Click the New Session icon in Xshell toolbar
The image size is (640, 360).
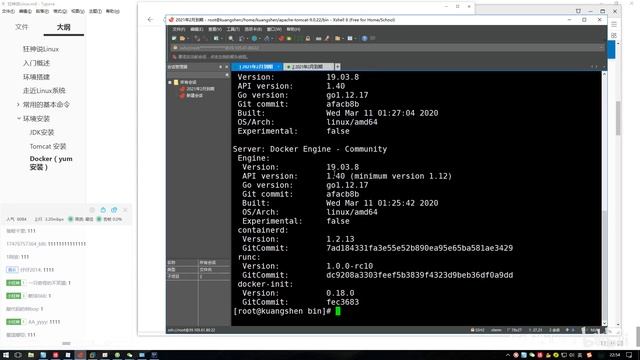(x=174, y=38)
